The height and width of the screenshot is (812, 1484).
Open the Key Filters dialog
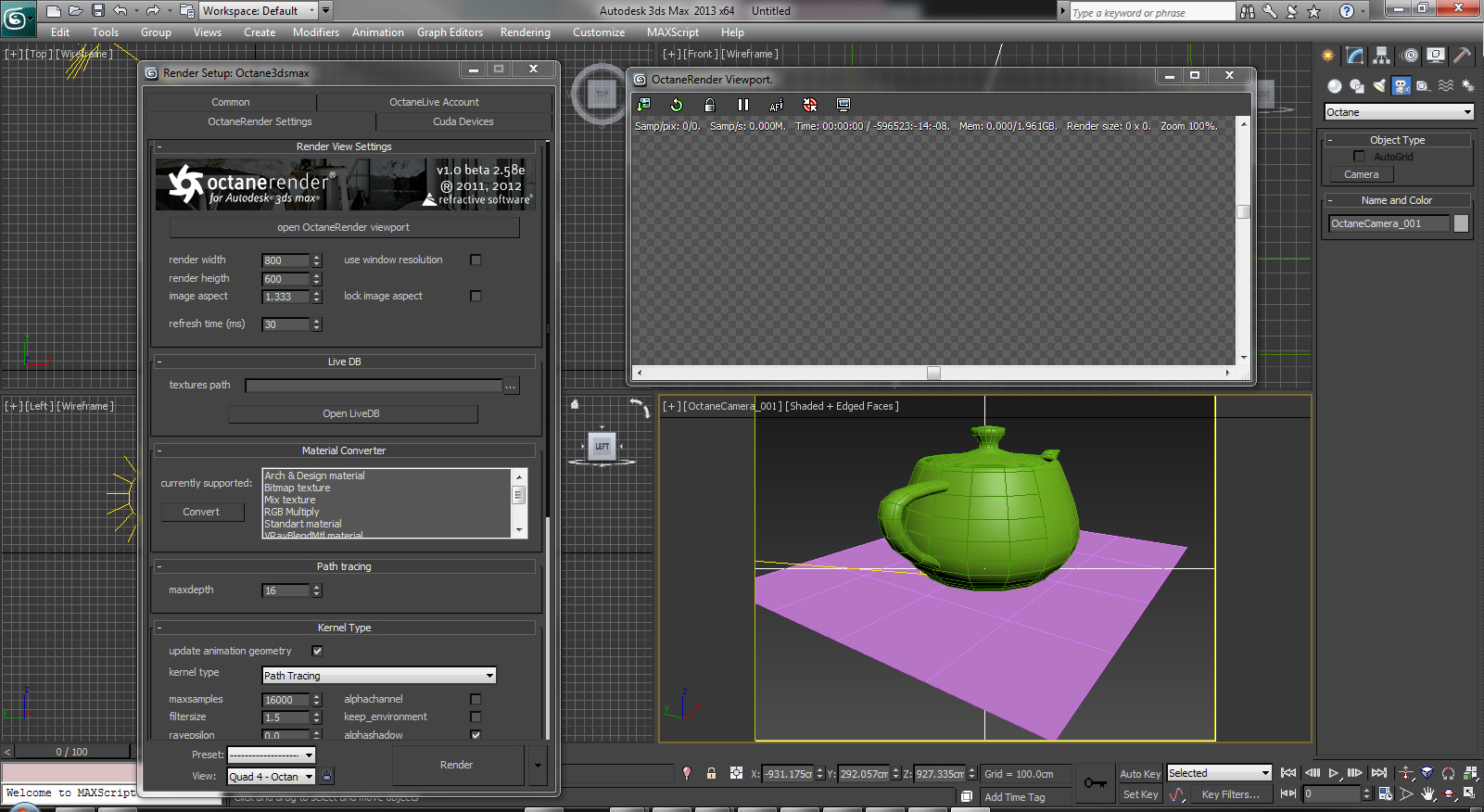click(1231, 794)
